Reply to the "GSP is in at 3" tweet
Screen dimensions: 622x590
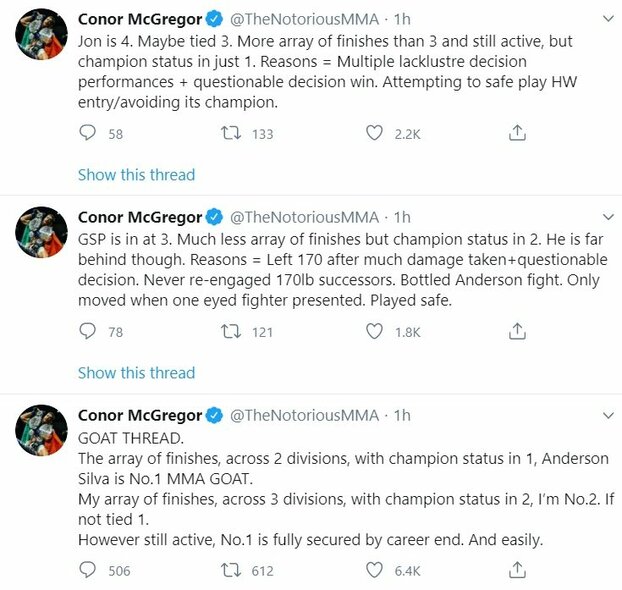tap(89, 331)
